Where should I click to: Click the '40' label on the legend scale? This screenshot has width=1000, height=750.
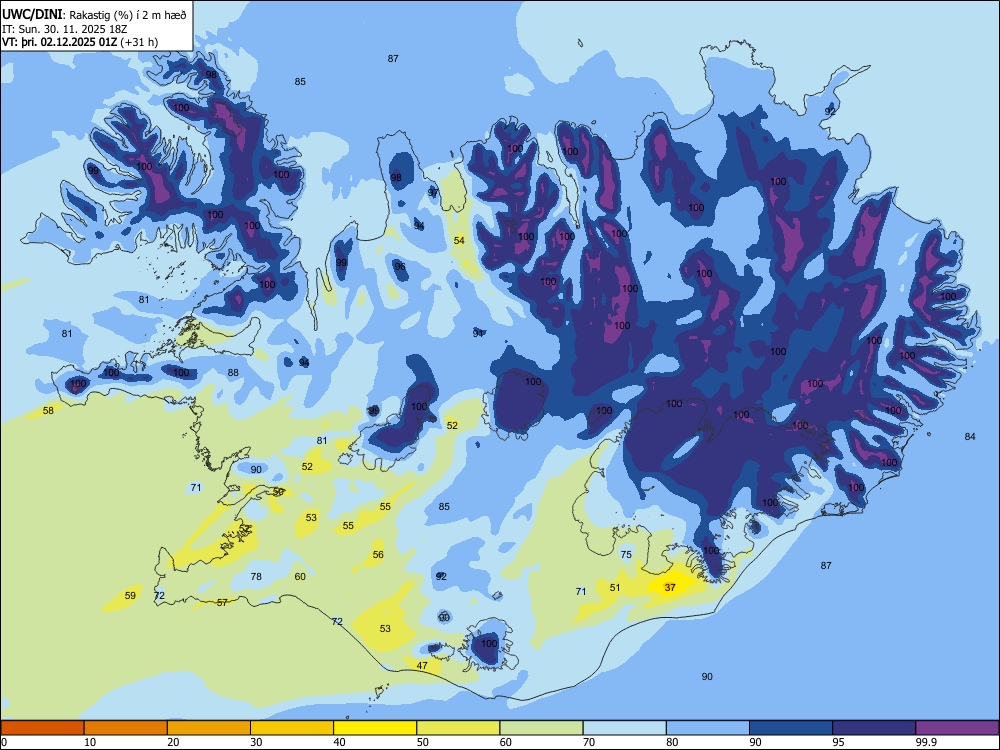click(x=339, y=742)
